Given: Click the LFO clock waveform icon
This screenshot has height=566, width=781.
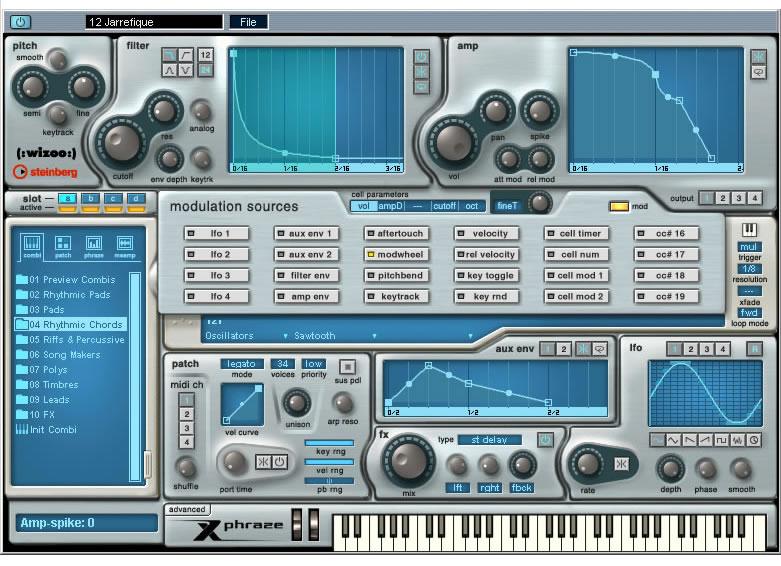Looking at the screenshot, I should tap(754, 440).
